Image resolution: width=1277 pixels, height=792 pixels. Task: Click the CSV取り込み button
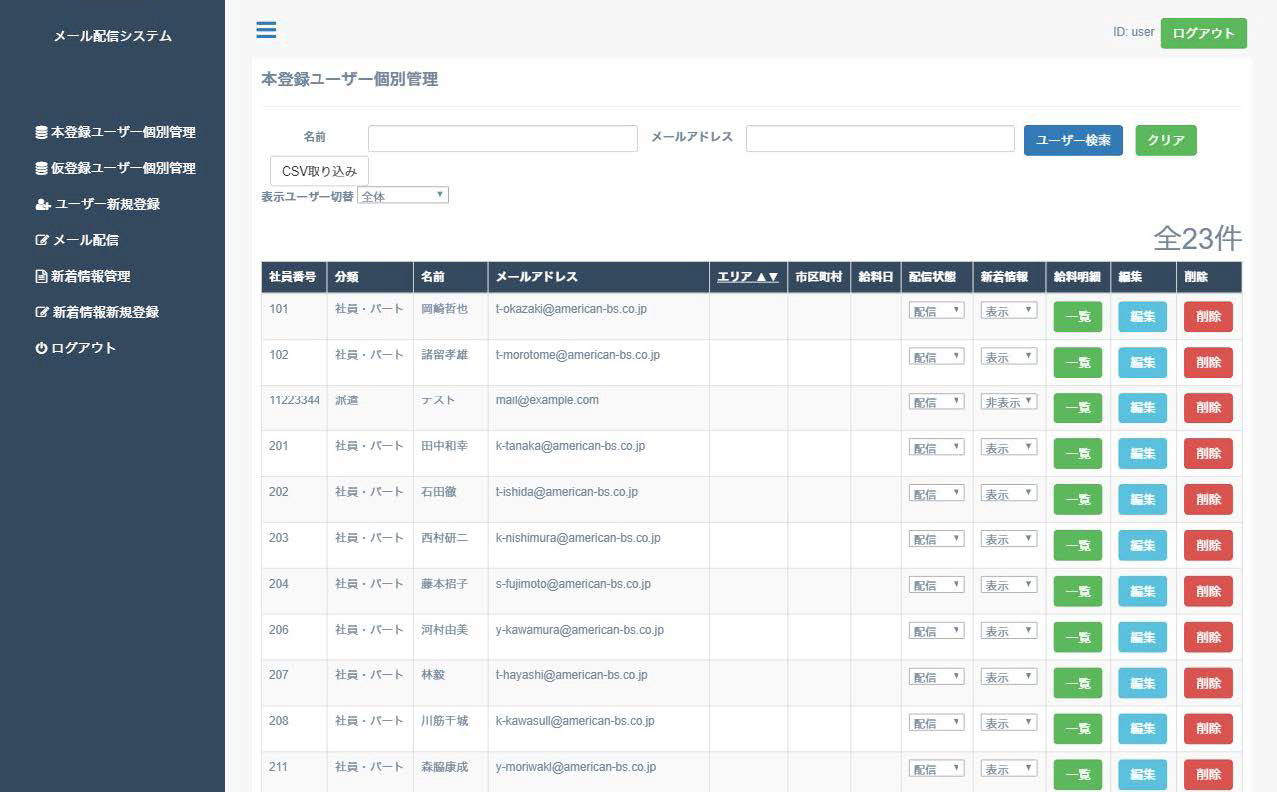tap(319, 171)
